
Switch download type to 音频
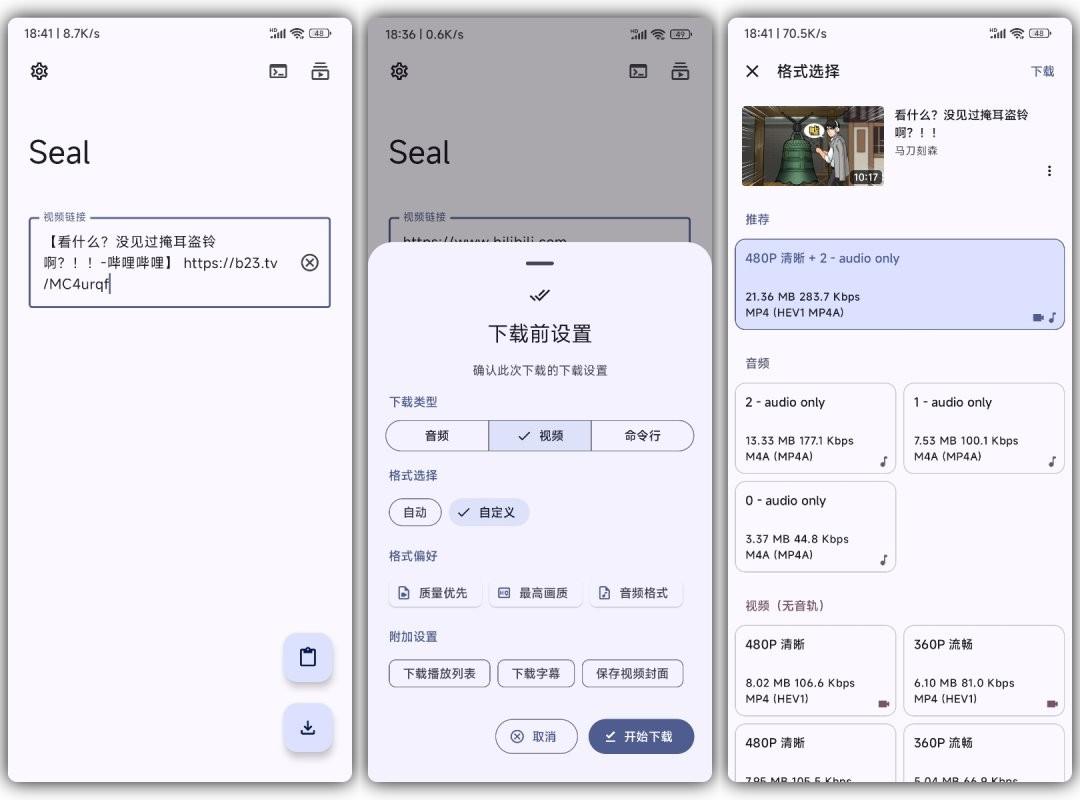(x=437, y=436)
